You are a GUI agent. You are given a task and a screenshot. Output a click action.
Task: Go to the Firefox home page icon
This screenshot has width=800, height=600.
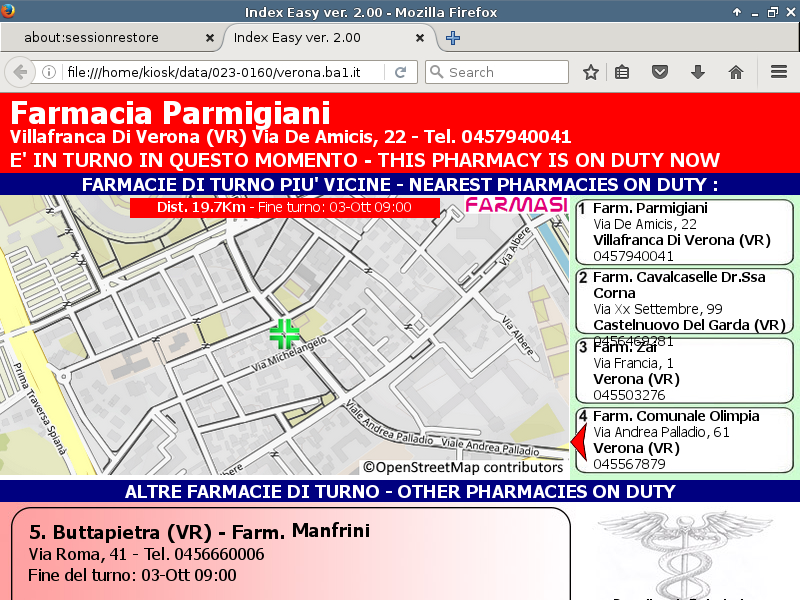[x=736, y=72]
